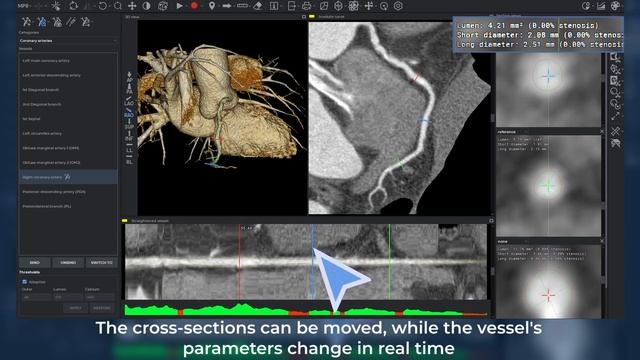Click the red record button
This screenshot has height=360, width=640.
pos(194,6)
